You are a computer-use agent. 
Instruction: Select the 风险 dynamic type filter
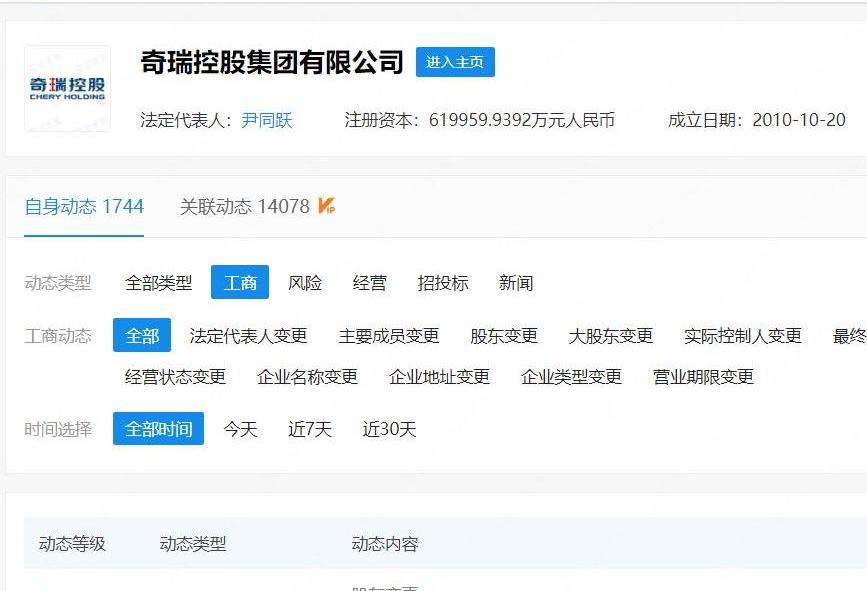pyautogui.click(x=305, y=283)
